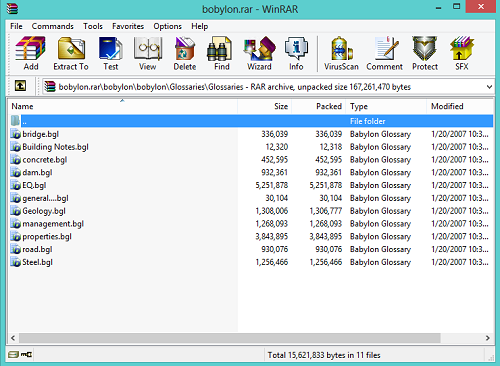The width and height of the screenshot is (500, 366).
Task: Click the horizontal scrollbar thumb
Action: (x=230, y=338)
